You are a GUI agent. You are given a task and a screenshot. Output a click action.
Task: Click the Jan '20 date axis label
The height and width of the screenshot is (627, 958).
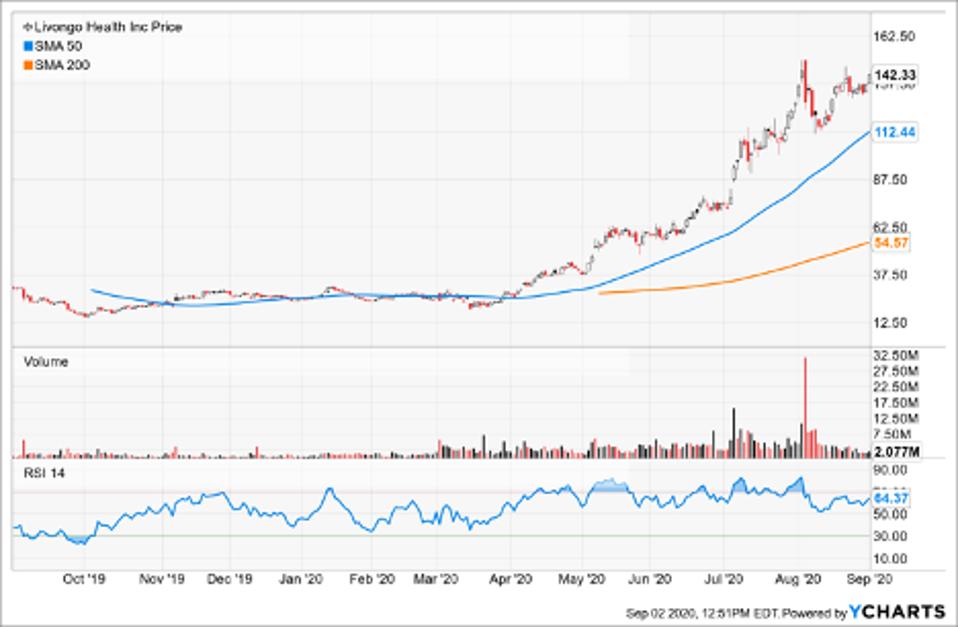[300, 579]
